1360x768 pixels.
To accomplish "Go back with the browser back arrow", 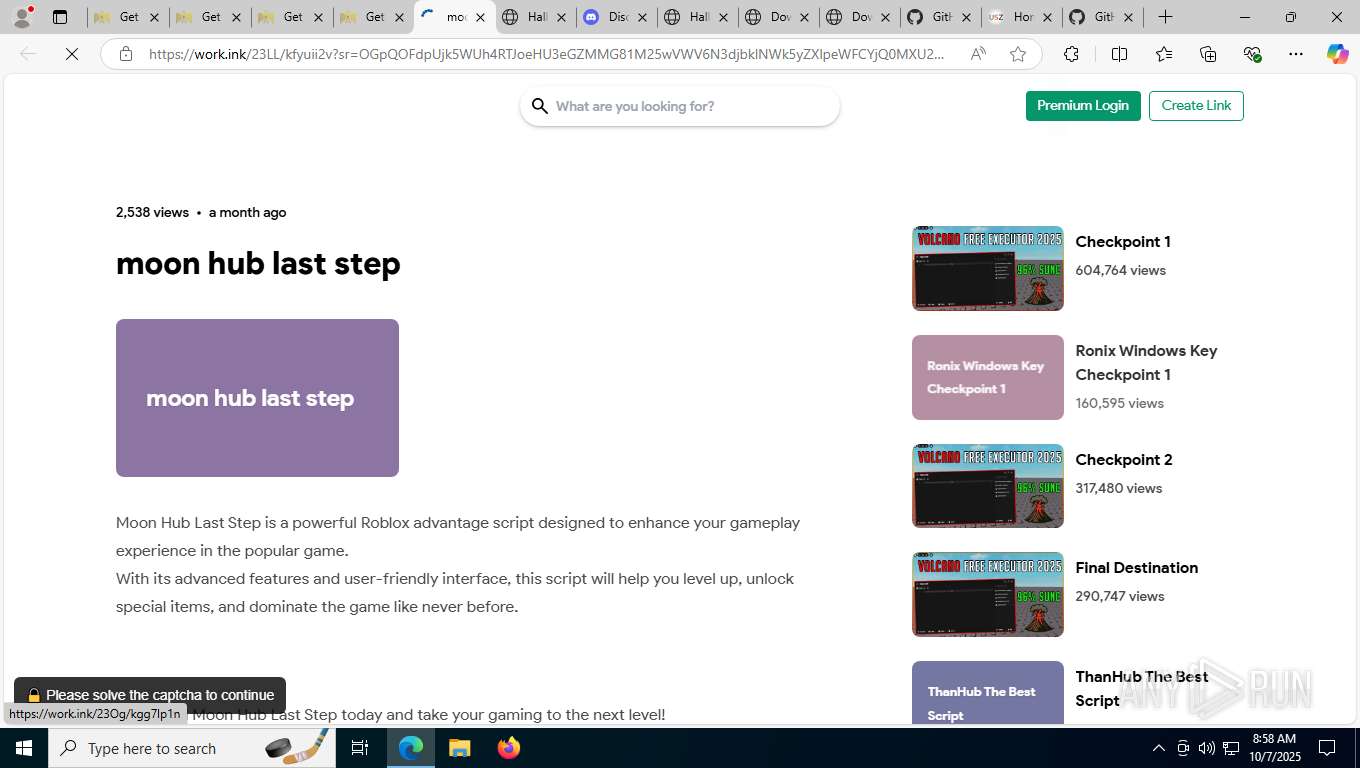I will click(28, 54).
